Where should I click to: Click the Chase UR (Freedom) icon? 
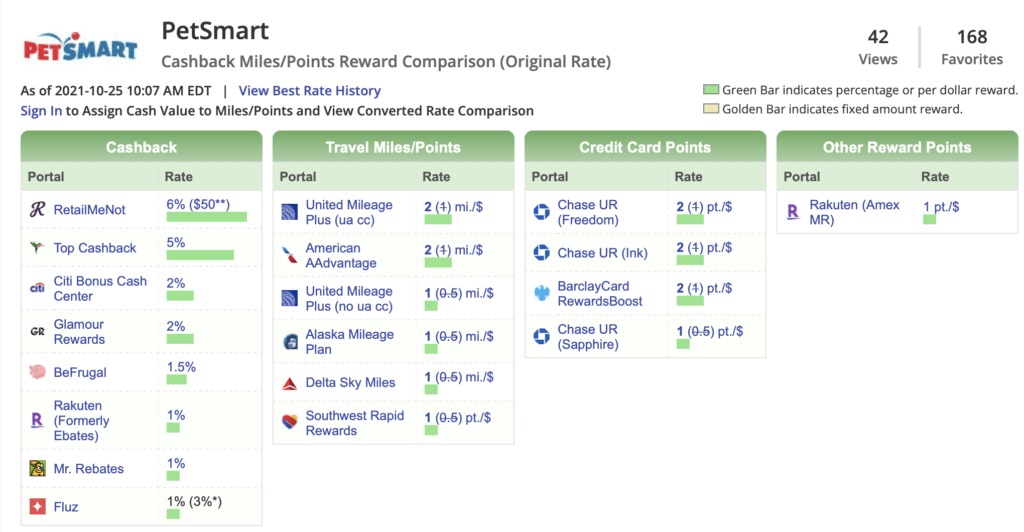(x=541, y=213)
